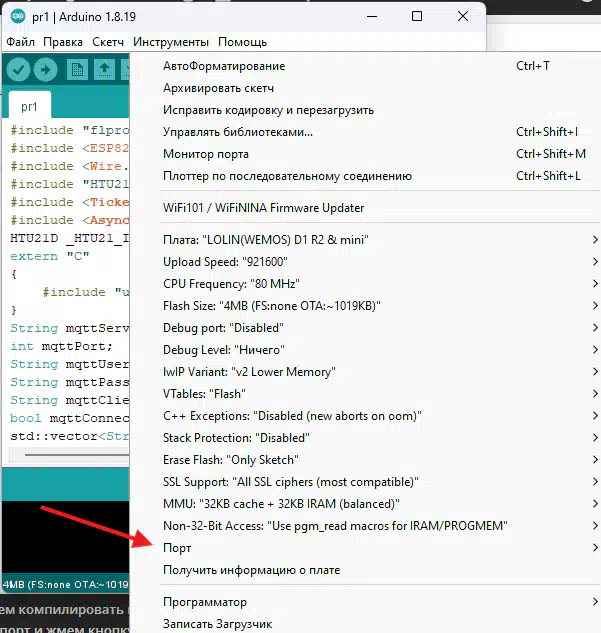This screenshot has height=633, width=601.
Task: Click the 'extern "C"' code line
Action: coord(50,256)
